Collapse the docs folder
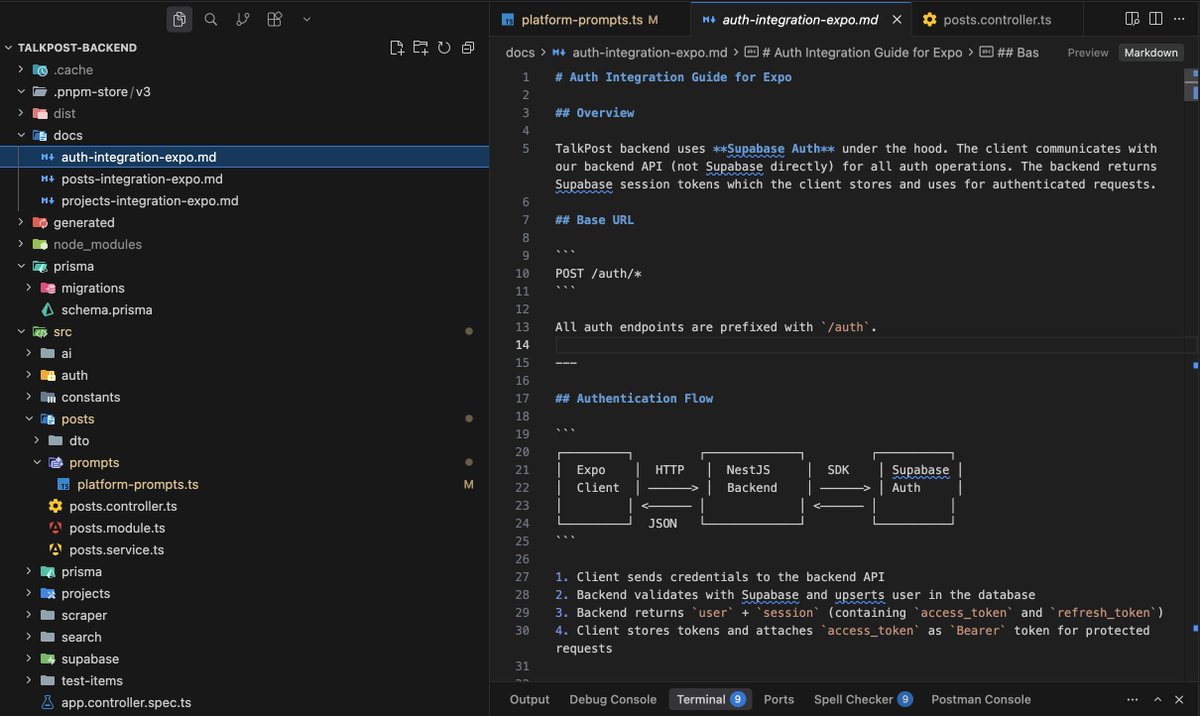 [x=21, y=135]
